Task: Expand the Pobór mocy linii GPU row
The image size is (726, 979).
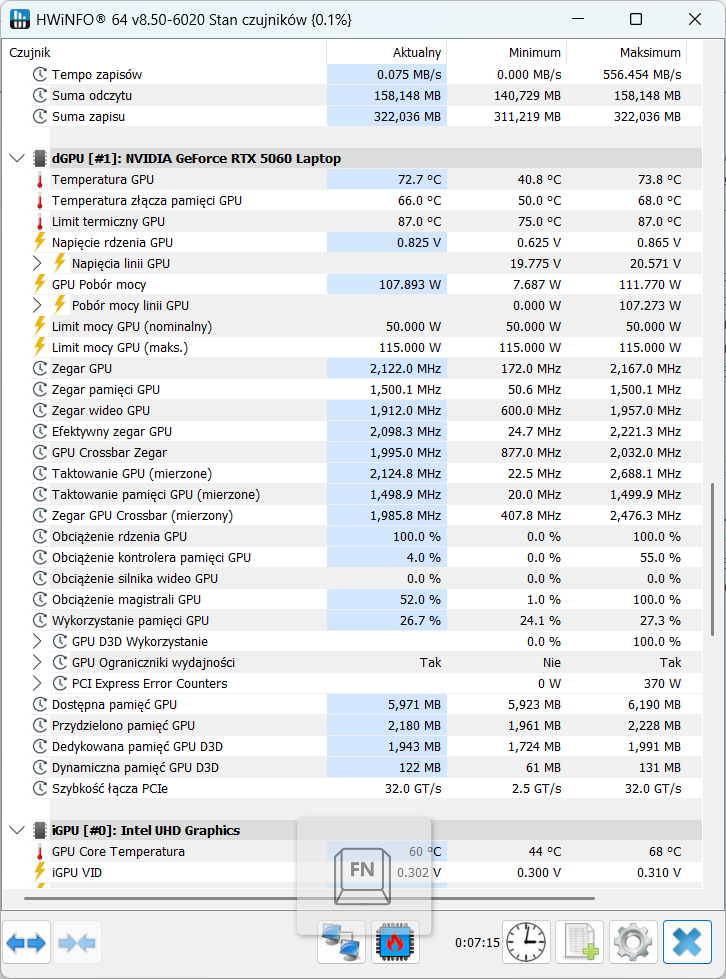Action: pyautogui.click(x=37, y=305)
